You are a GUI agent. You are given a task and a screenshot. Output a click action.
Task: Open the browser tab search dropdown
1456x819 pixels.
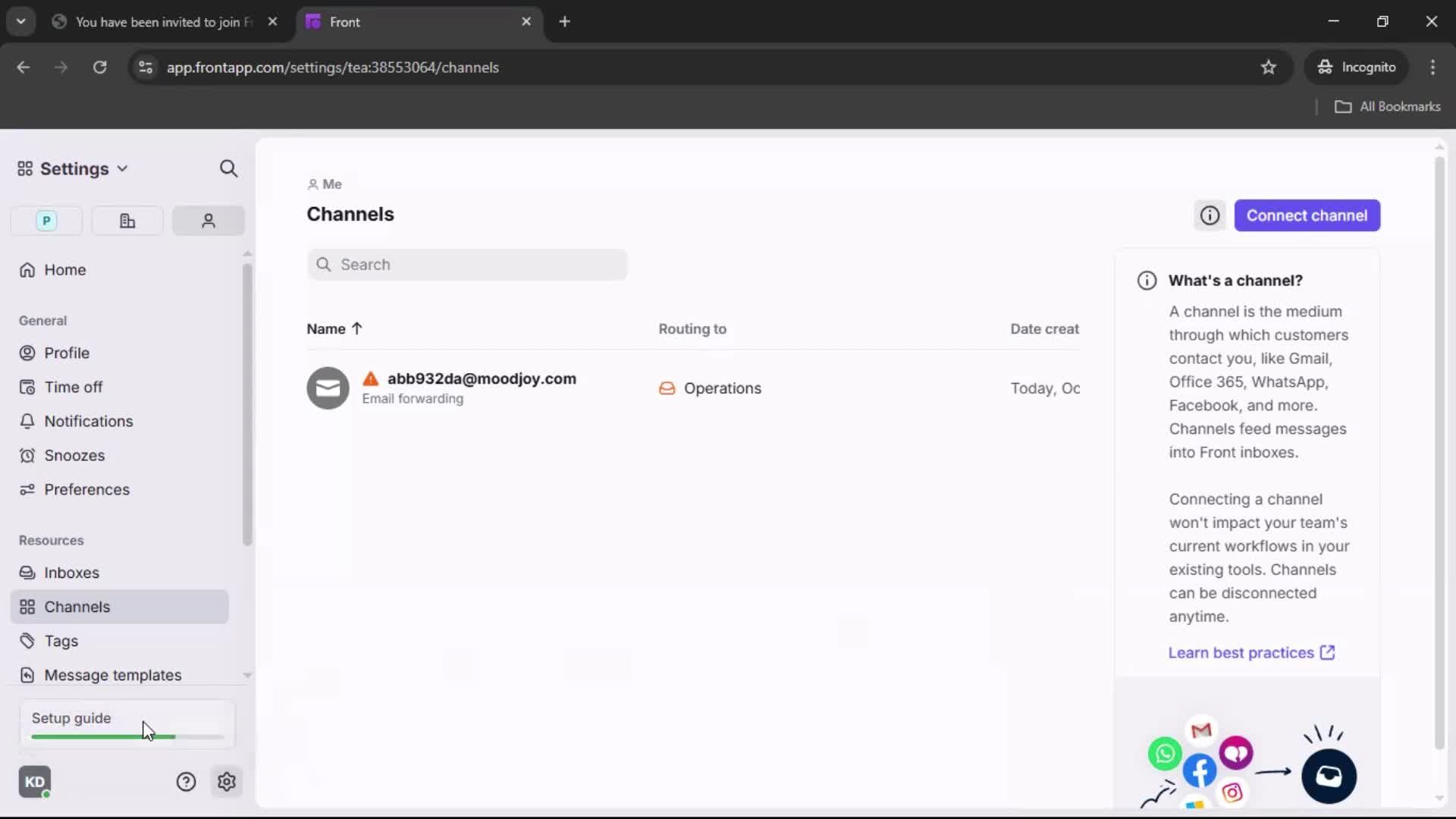pyautogui.click(x=20, y=21)
